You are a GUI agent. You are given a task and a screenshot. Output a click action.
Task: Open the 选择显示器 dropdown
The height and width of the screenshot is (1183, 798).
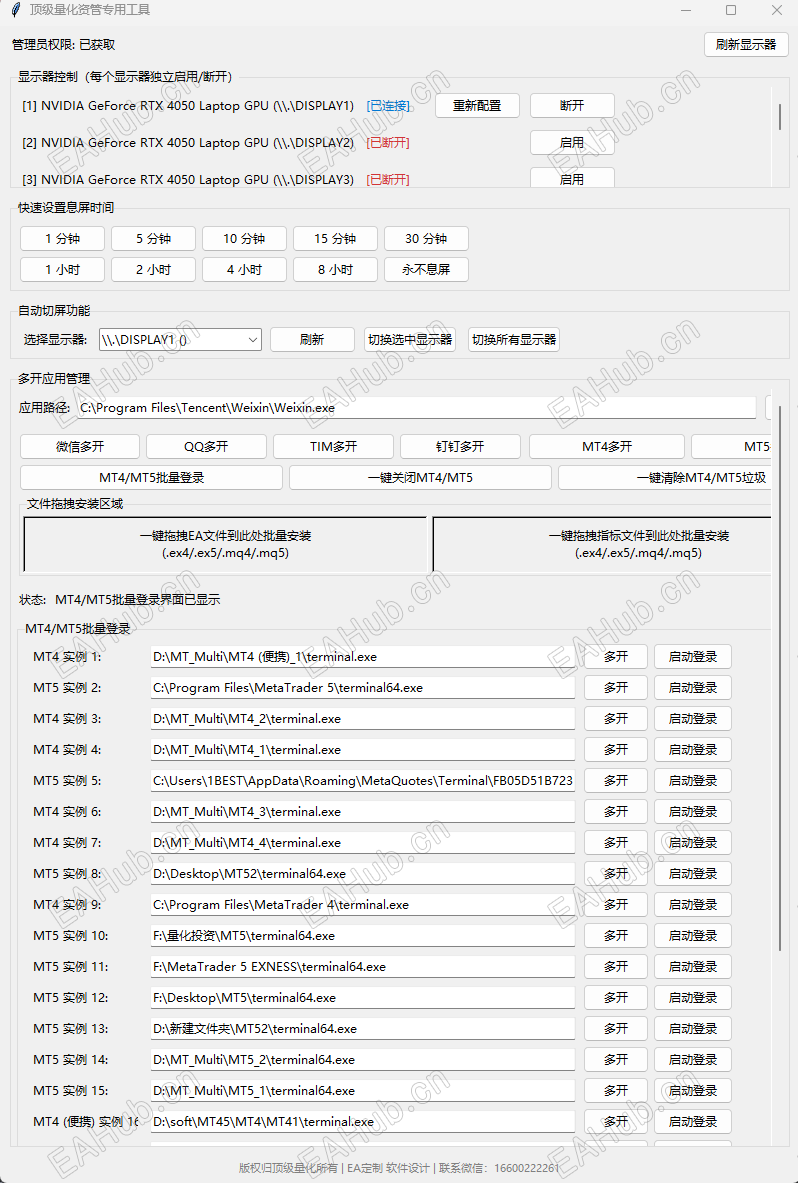coord(180,340)
